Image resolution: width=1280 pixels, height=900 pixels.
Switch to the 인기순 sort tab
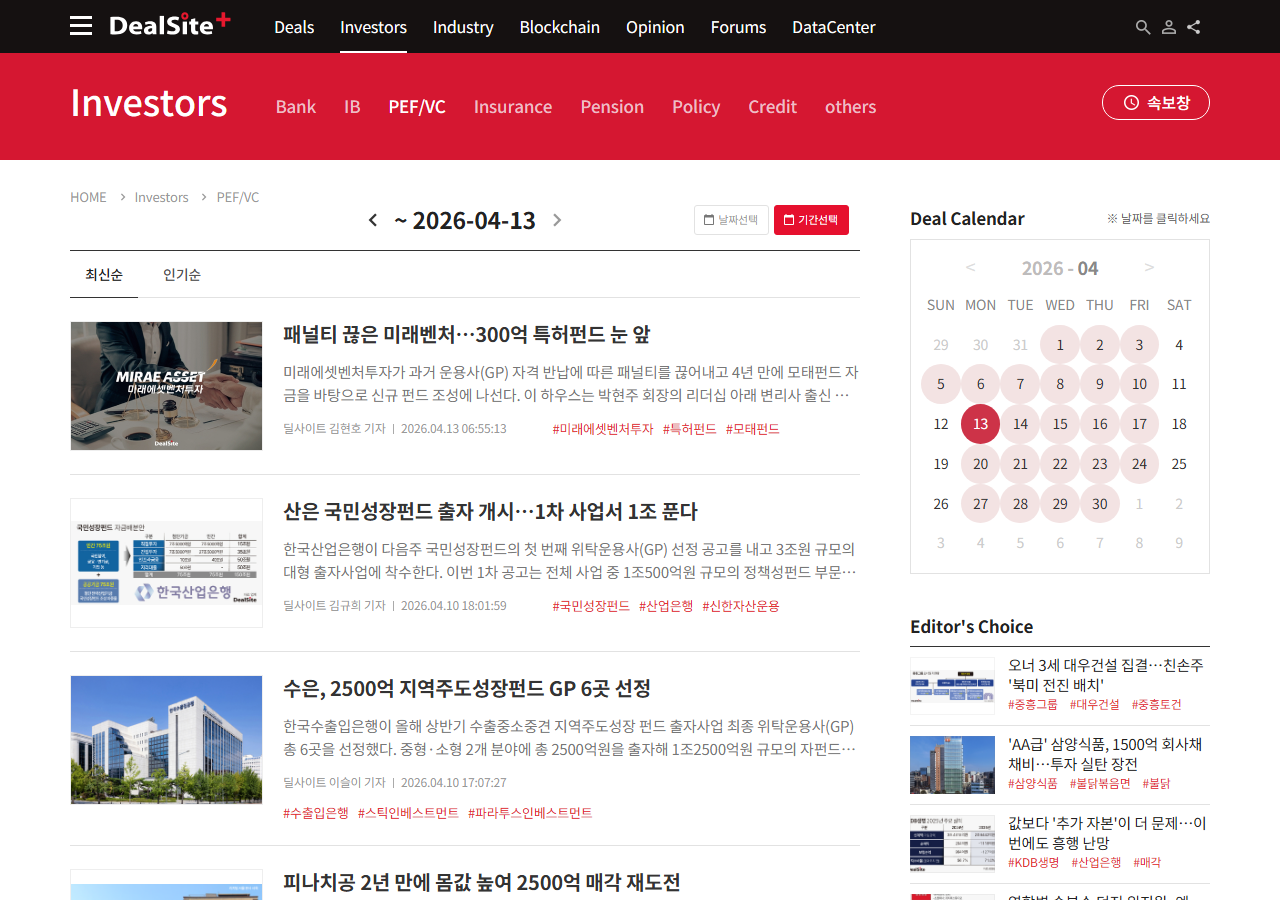pyautogui.click(x=182, y=275)
